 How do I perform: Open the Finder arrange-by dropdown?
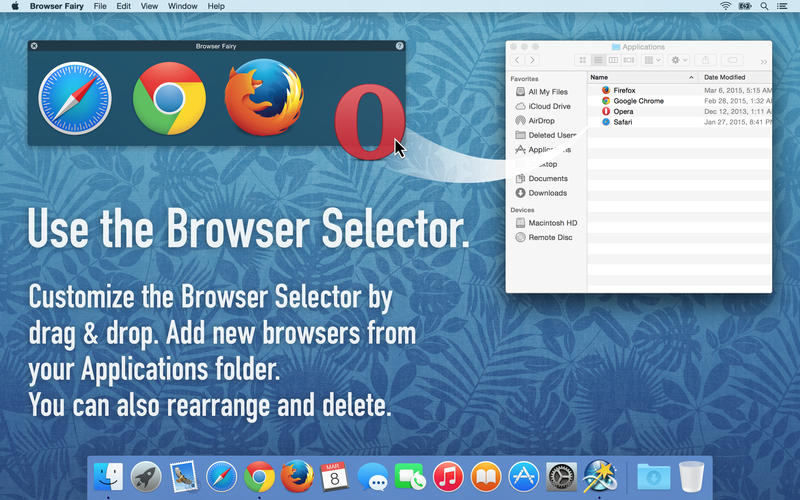point(651,61)
